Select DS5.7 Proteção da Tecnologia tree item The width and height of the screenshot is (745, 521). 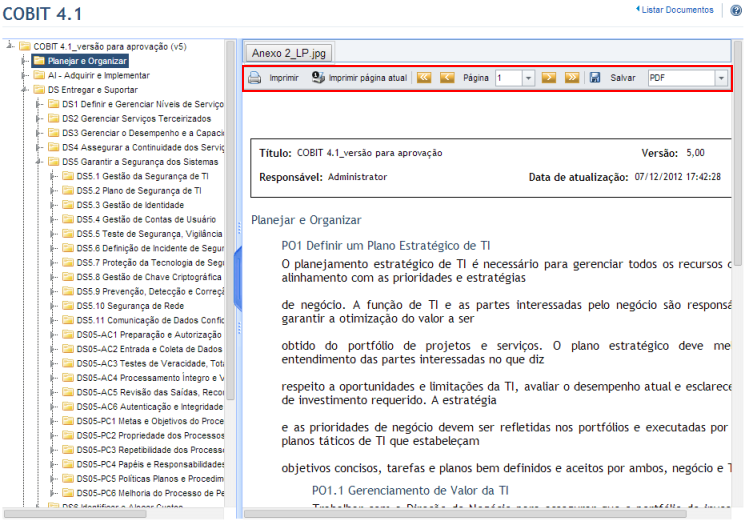[150, 262]
